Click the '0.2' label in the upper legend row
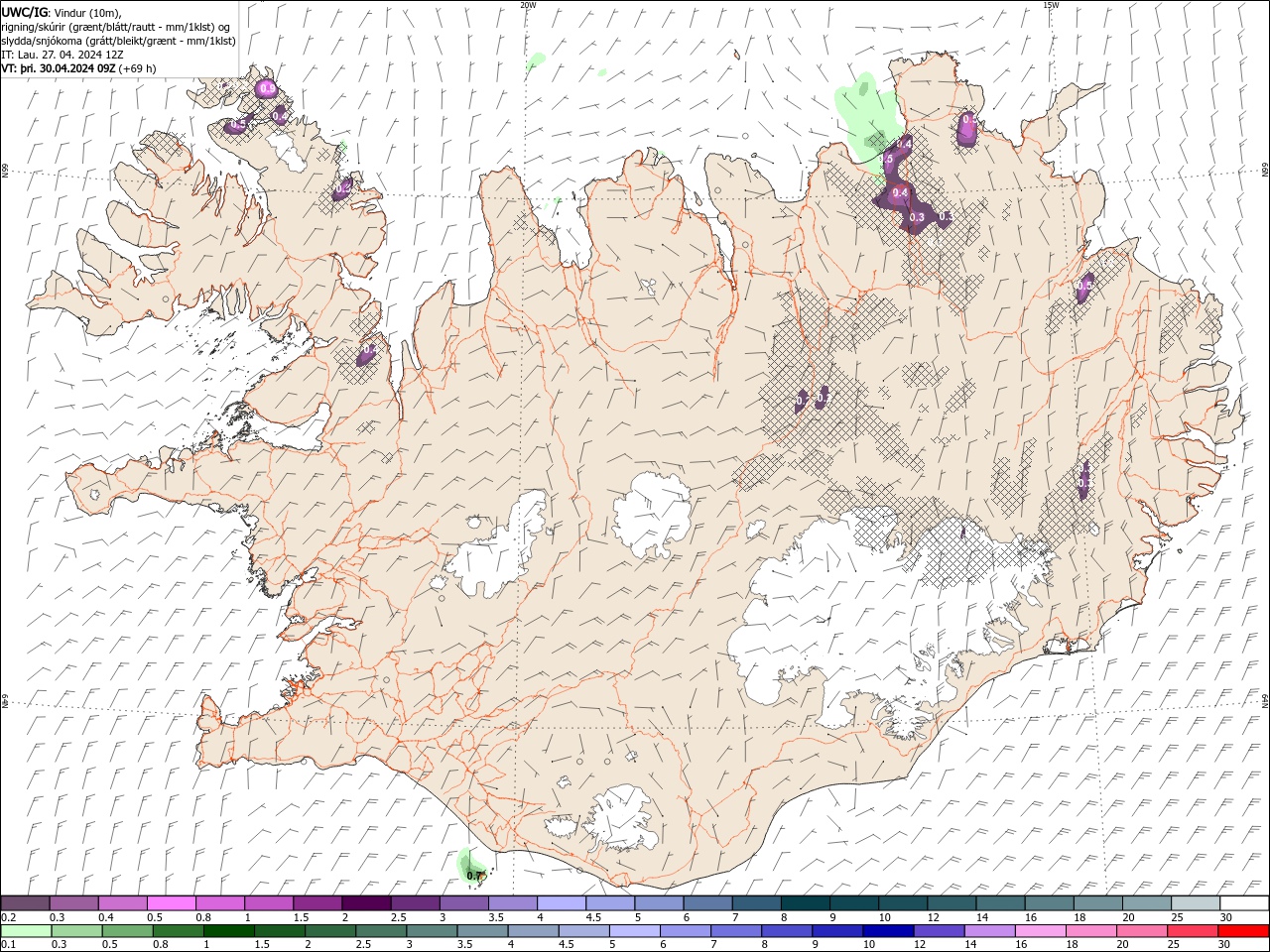The width and height of the screenshot is (1270, 952). tap(8, 917)
